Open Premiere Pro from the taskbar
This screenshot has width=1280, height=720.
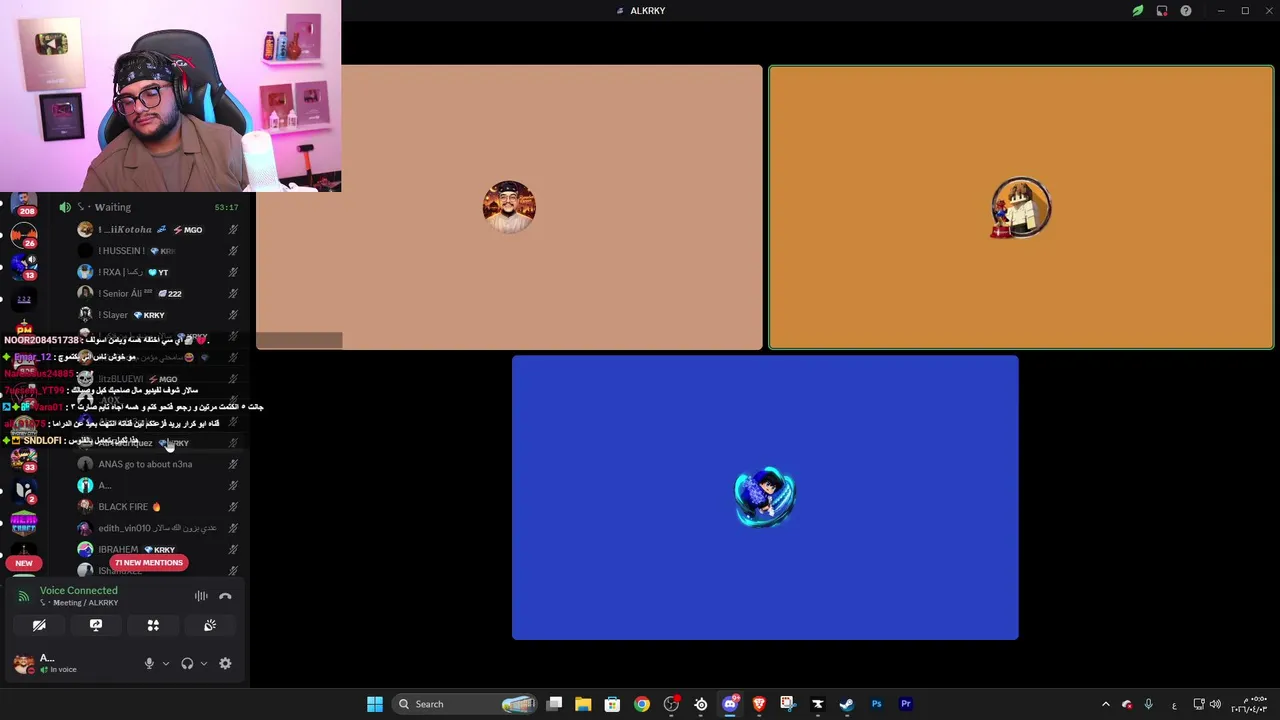(x=906, y=704)
